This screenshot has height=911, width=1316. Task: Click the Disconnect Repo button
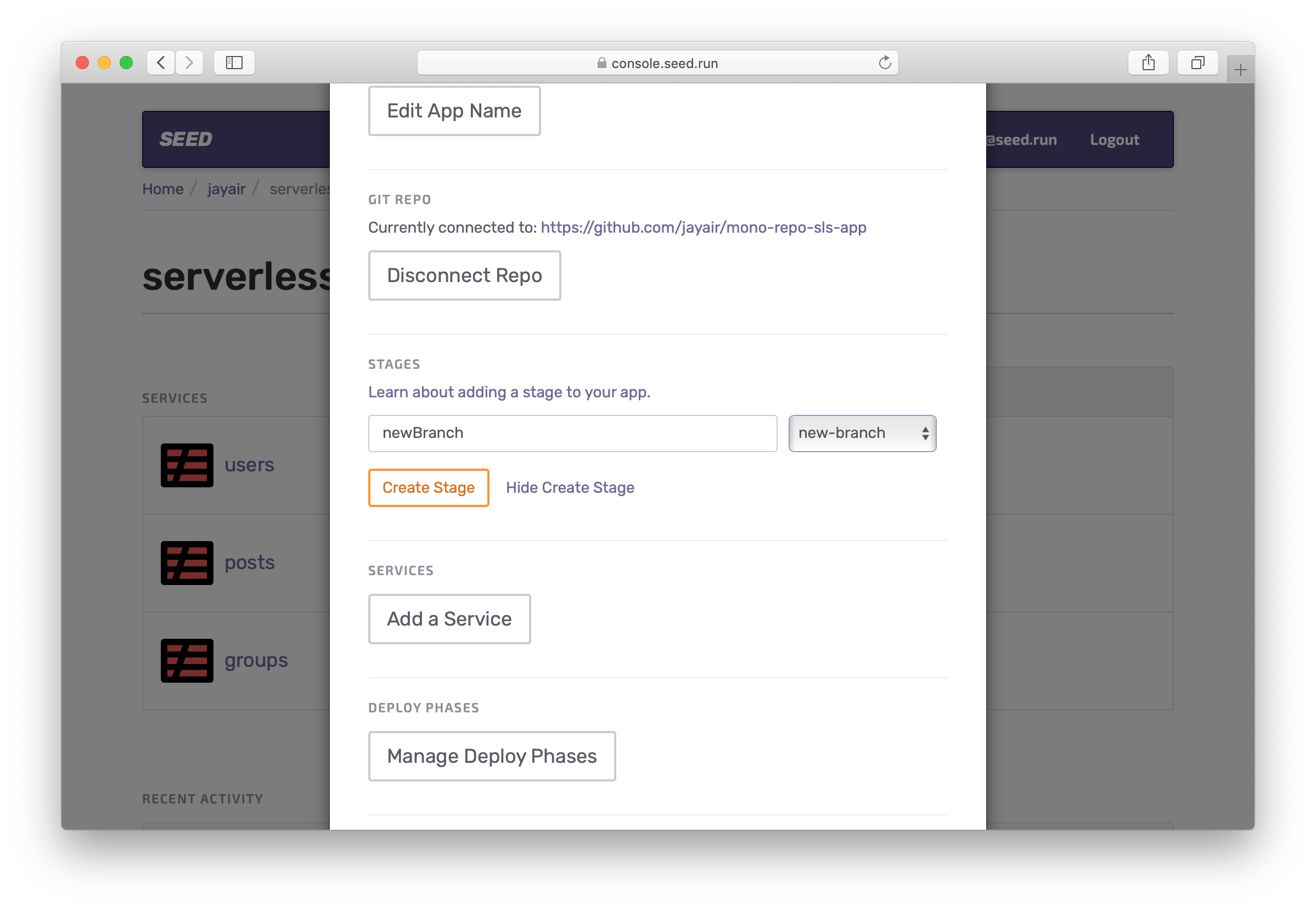464,275
